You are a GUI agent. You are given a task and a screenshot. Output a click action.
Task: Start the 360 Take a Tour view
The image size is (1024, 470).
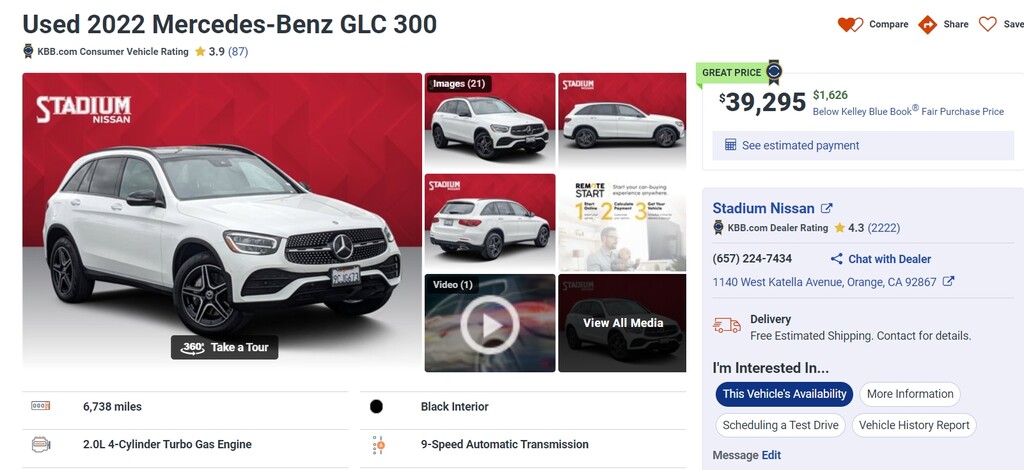225,347
